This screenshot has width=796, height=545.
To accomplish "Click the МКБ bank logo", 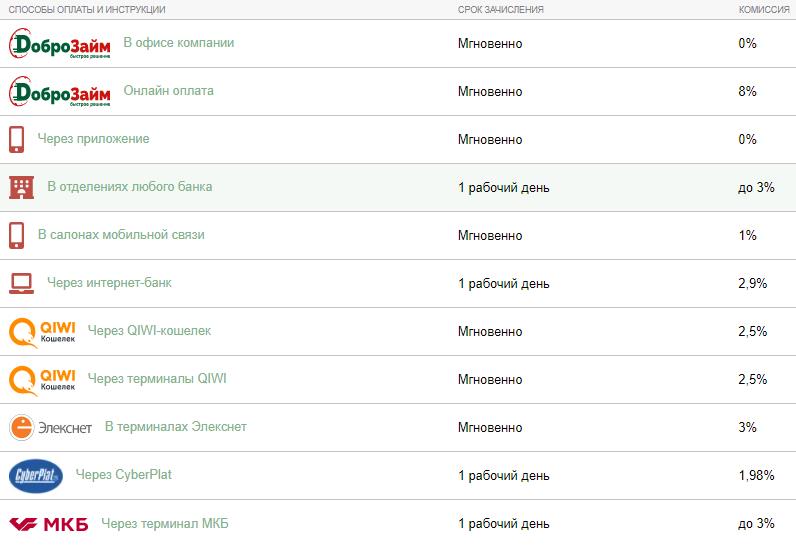I will coord(49,524).
